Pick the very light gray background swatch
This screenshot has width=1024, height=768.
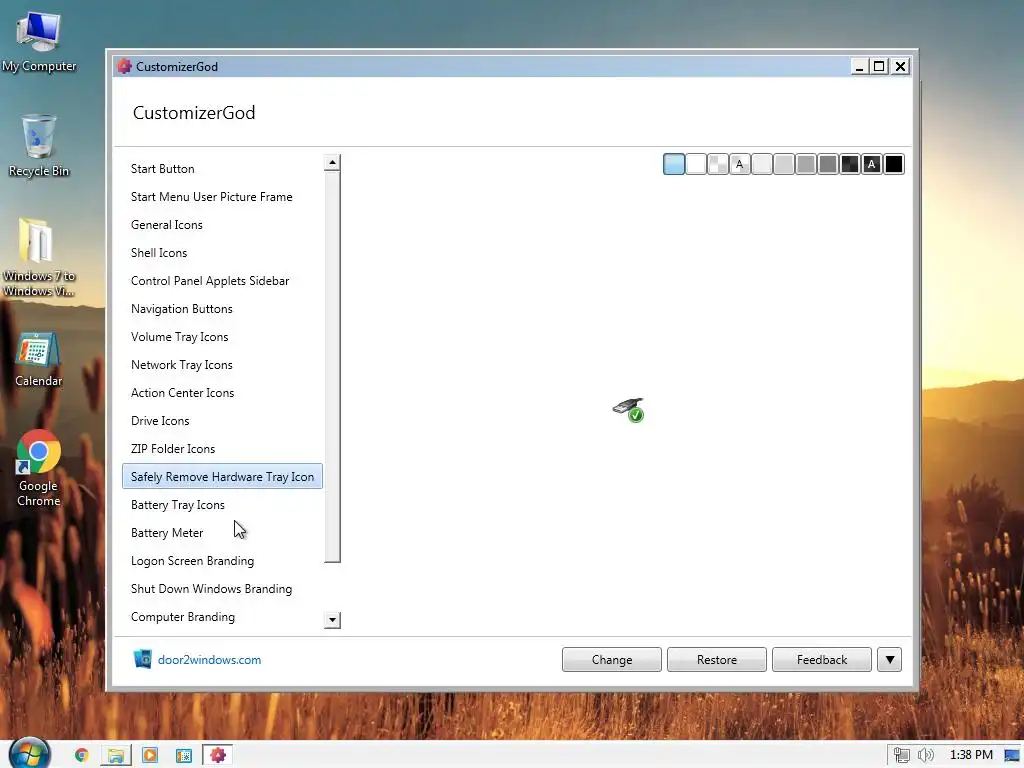pyautogui.click(x=761, y=164)
